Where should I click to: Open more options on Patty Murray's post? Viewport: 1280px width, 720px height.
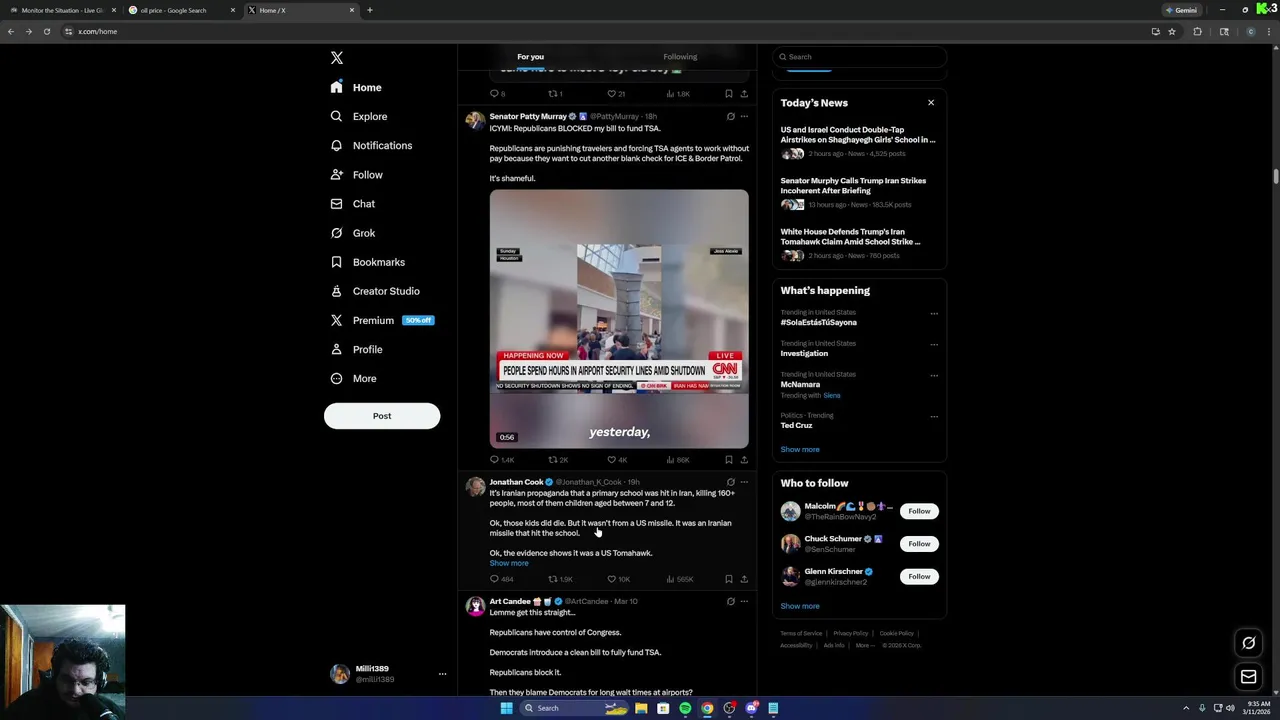click(x=744, y=116)
